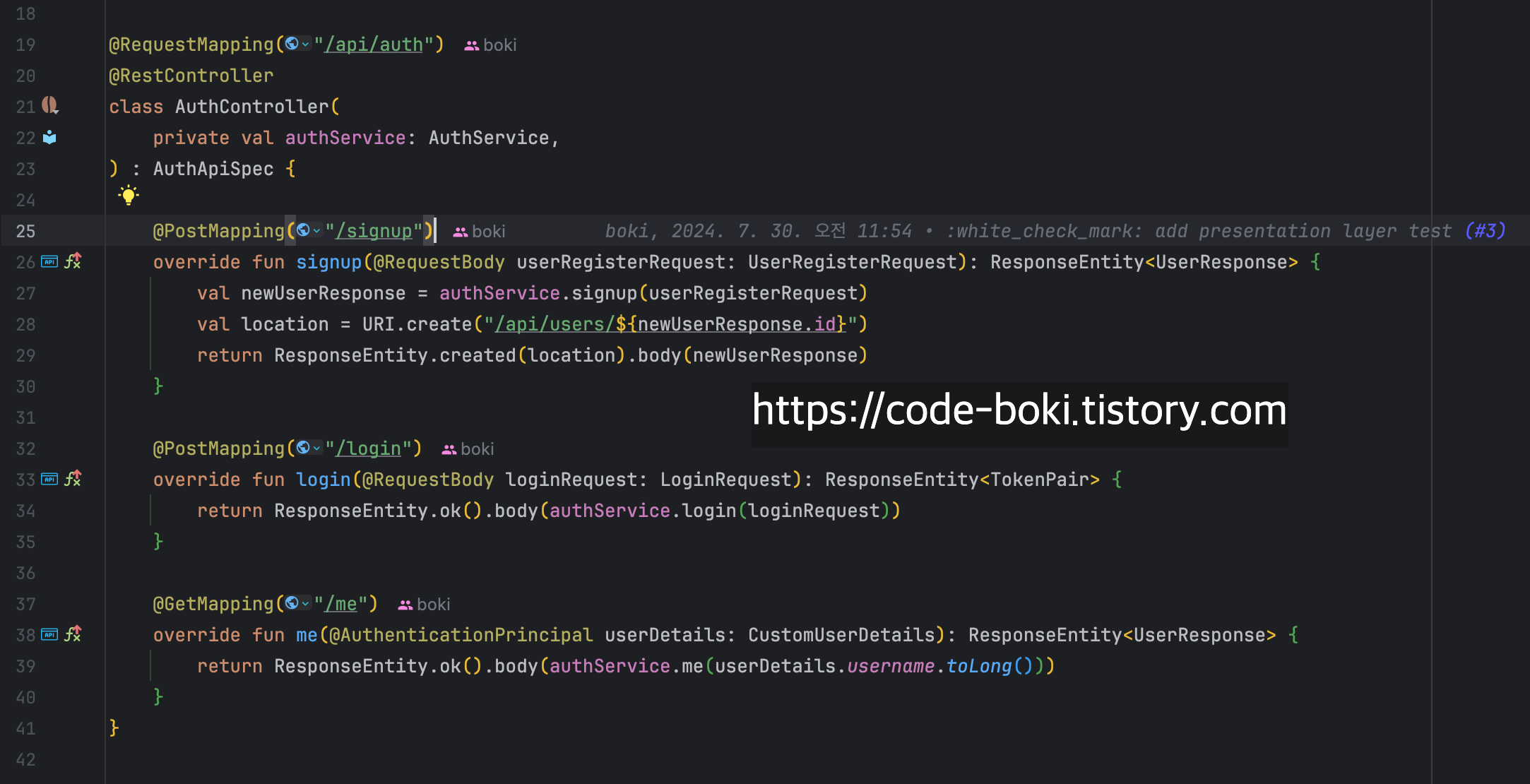Open the globe URL dropdown for "/login" mapping
Screen dimensions: 1530x784
tap(308, 448)
